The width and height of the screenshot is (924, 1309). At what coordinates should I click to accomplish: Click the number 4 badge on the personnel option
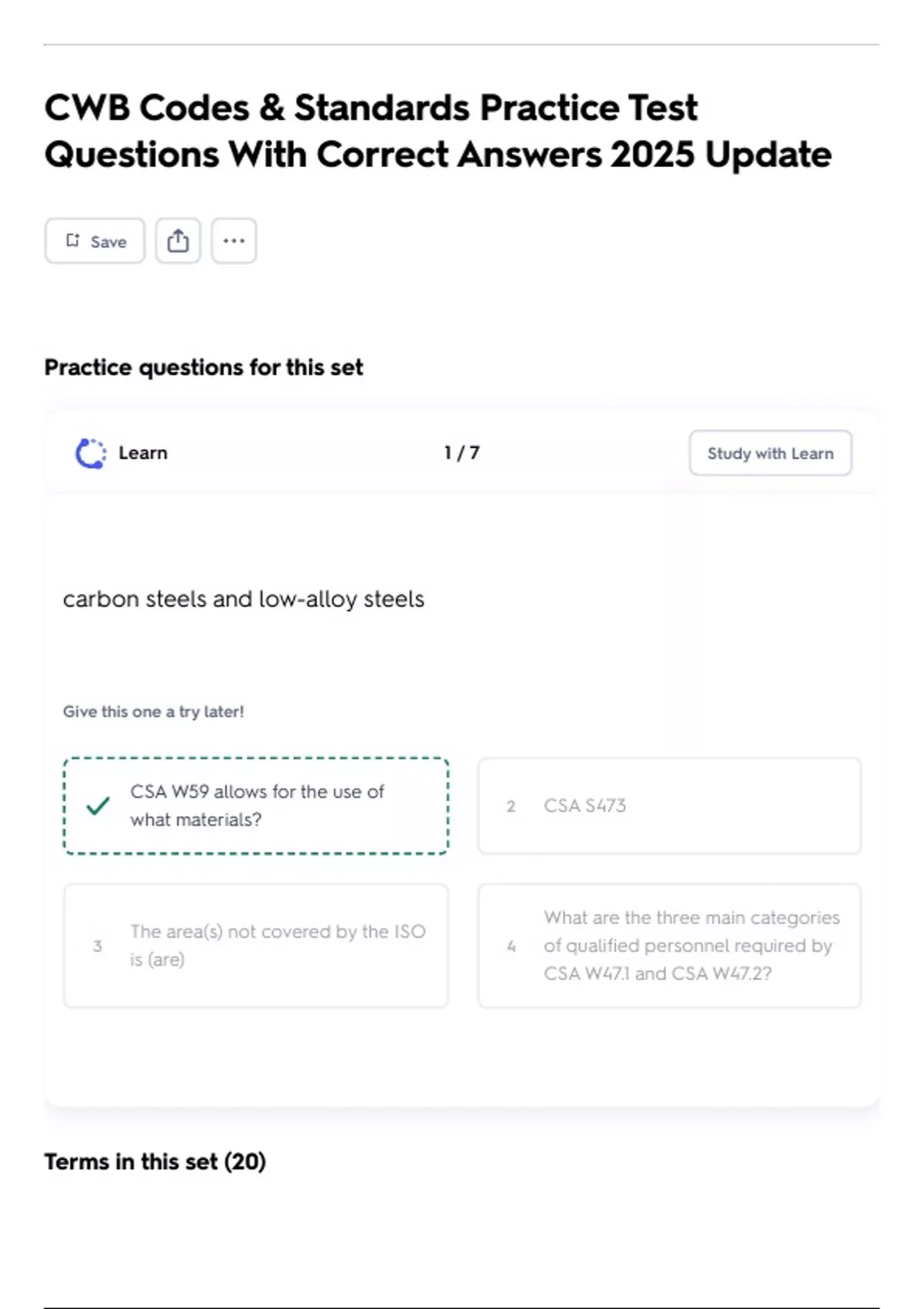511,946
